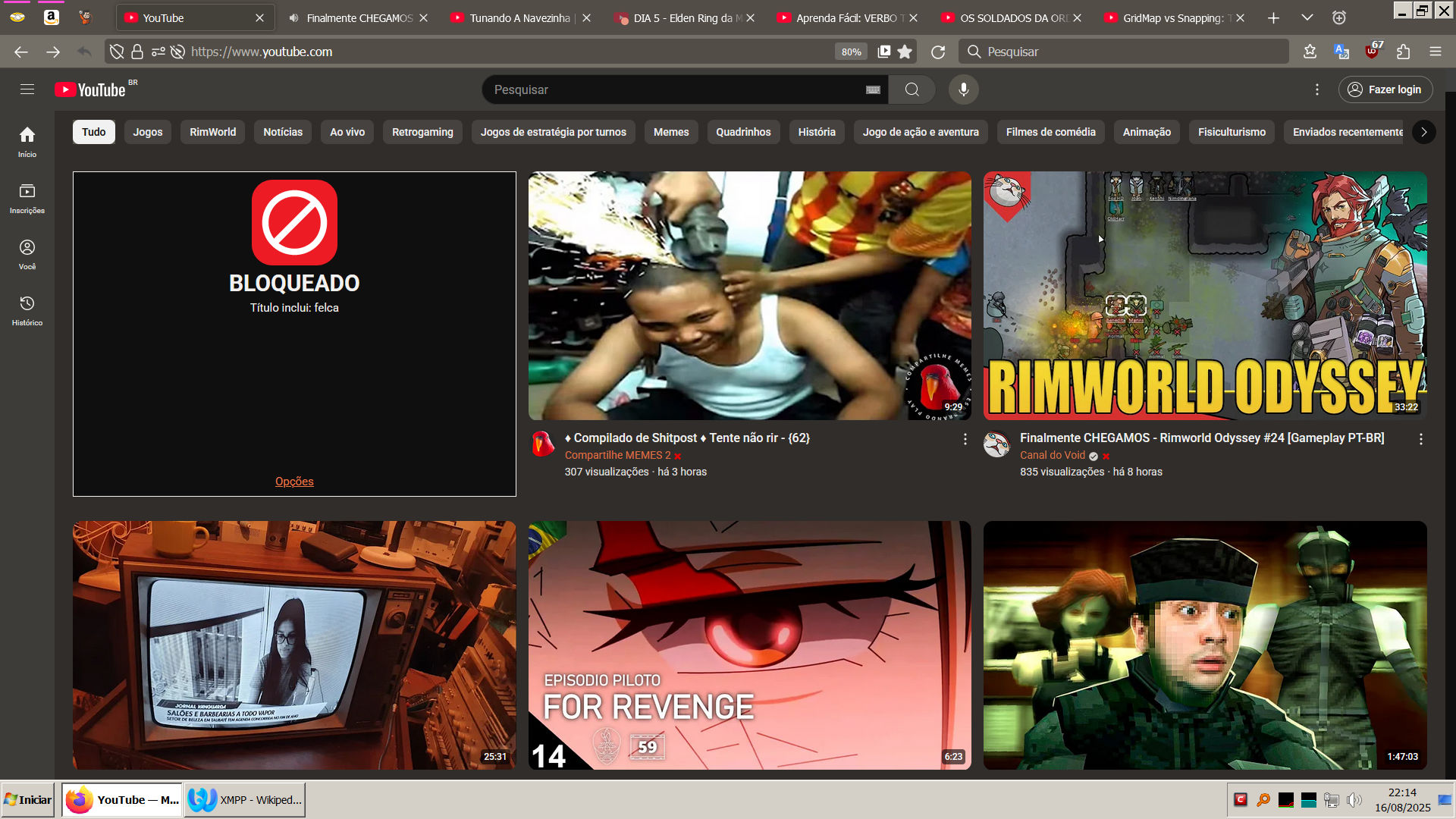The image size is (1456, 819).
Task: Open the translate extension icon
Action: [x=1341, y=52]
